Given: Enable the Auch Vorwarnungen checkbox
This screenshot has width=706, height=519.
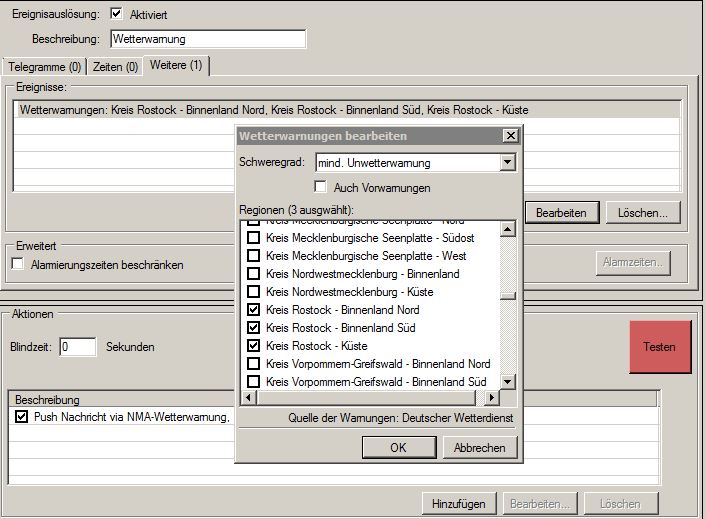Looking at the screenshot, I should click(321, 187).
